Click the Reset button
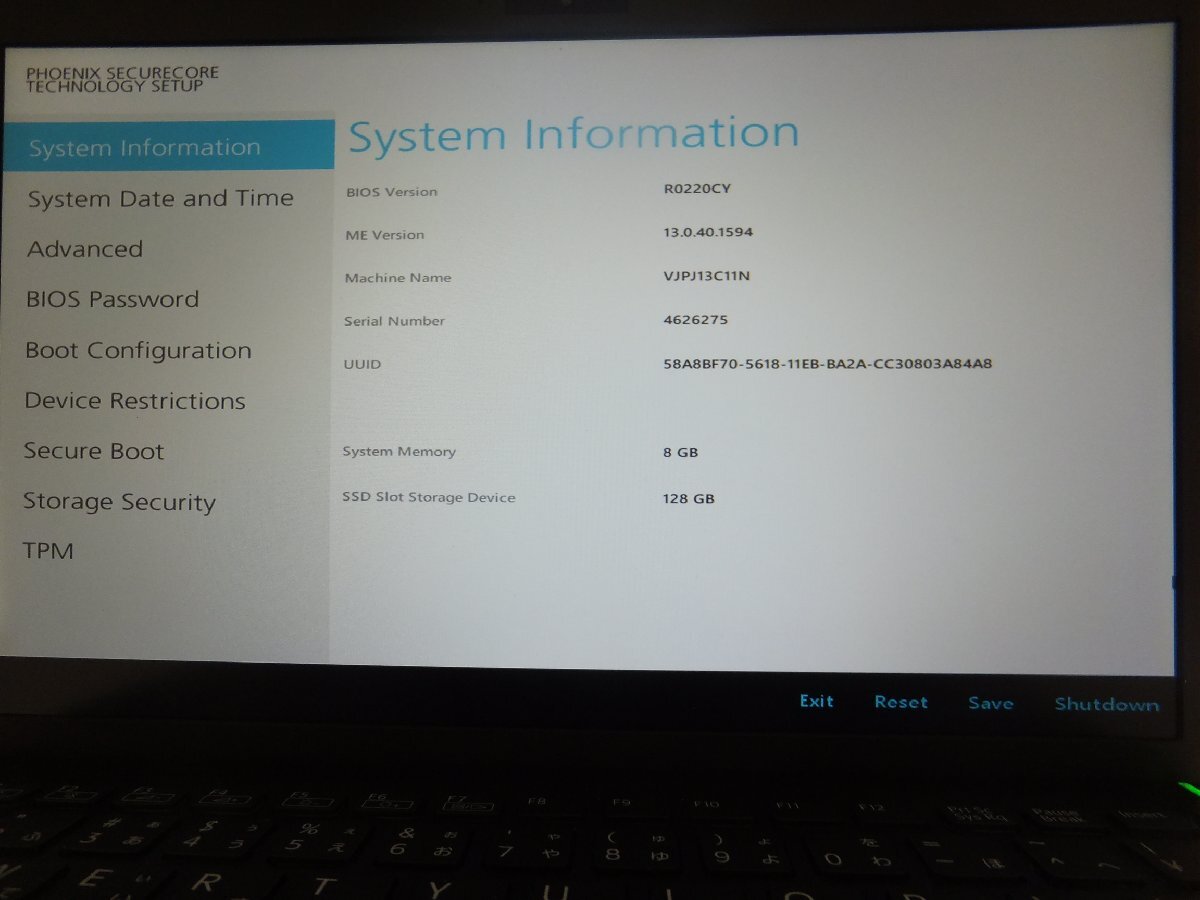Viewport: 1200px width, 900px height. click(901, 702)
